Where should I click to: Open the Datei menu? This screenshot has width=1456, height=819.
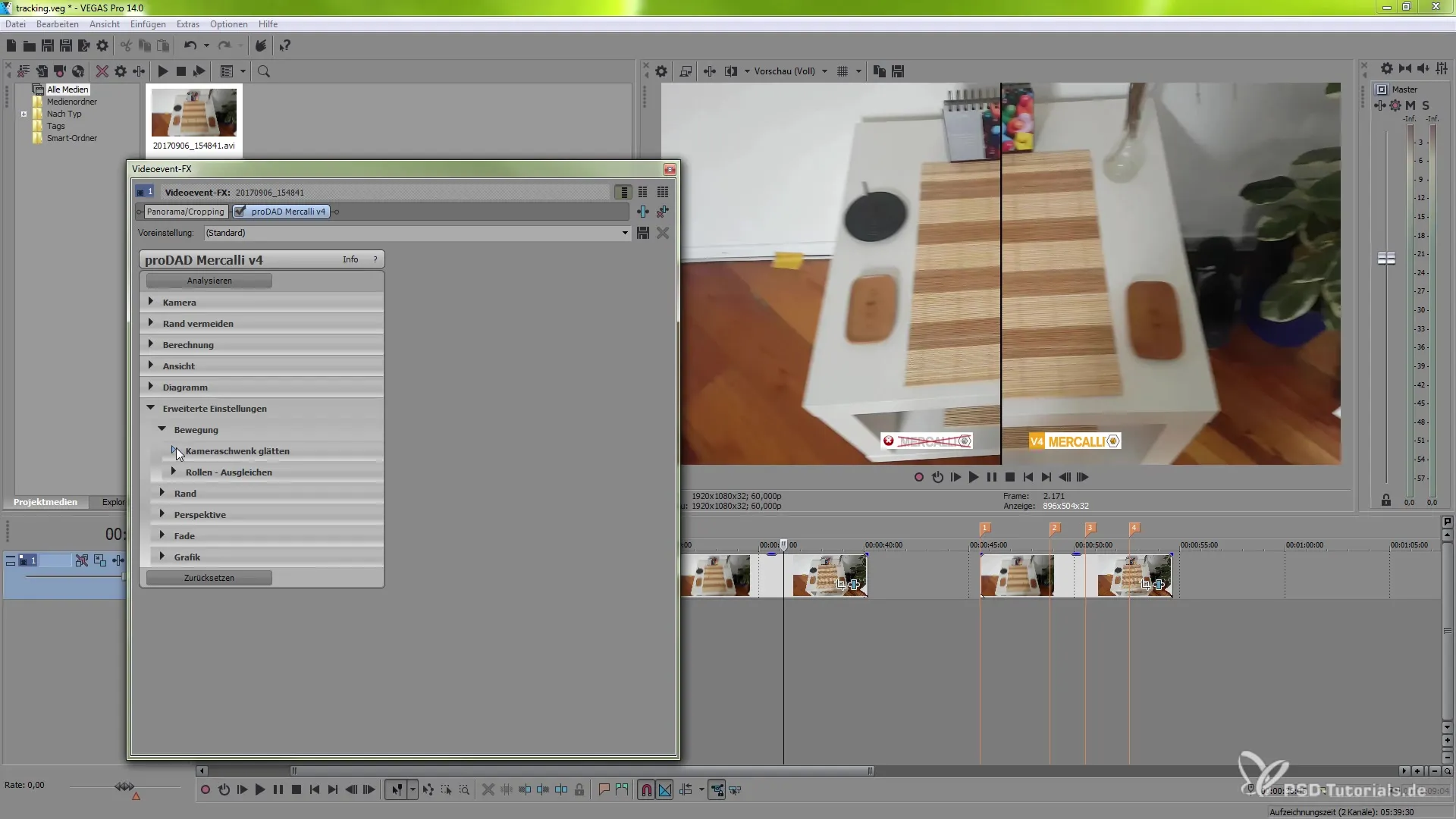15,24
